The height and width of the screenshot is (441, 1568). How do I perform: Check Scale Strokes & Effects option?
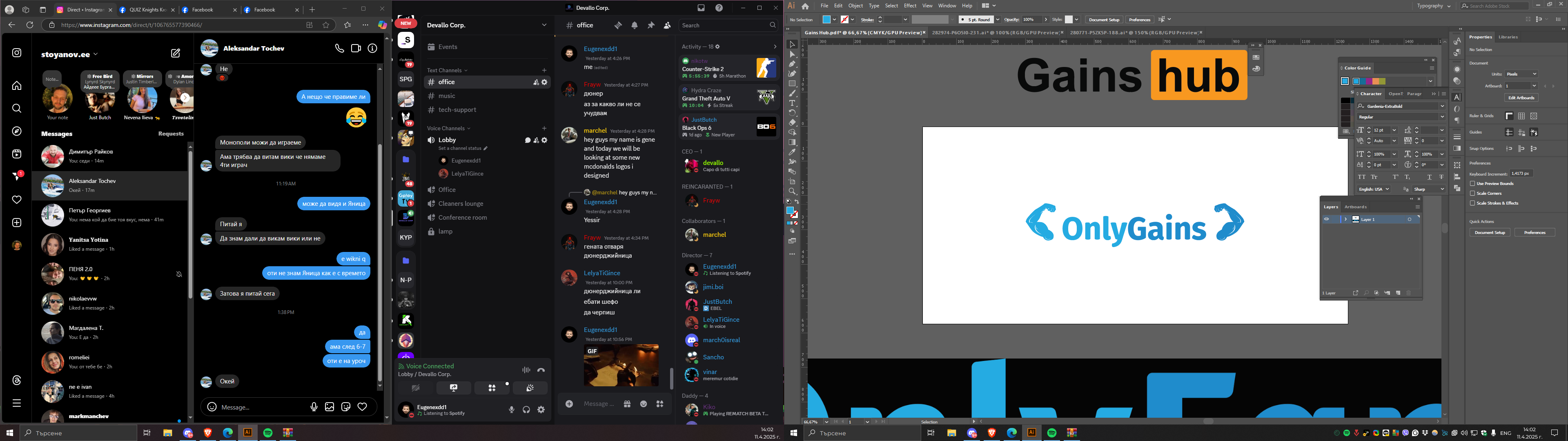coord(1472,203)
